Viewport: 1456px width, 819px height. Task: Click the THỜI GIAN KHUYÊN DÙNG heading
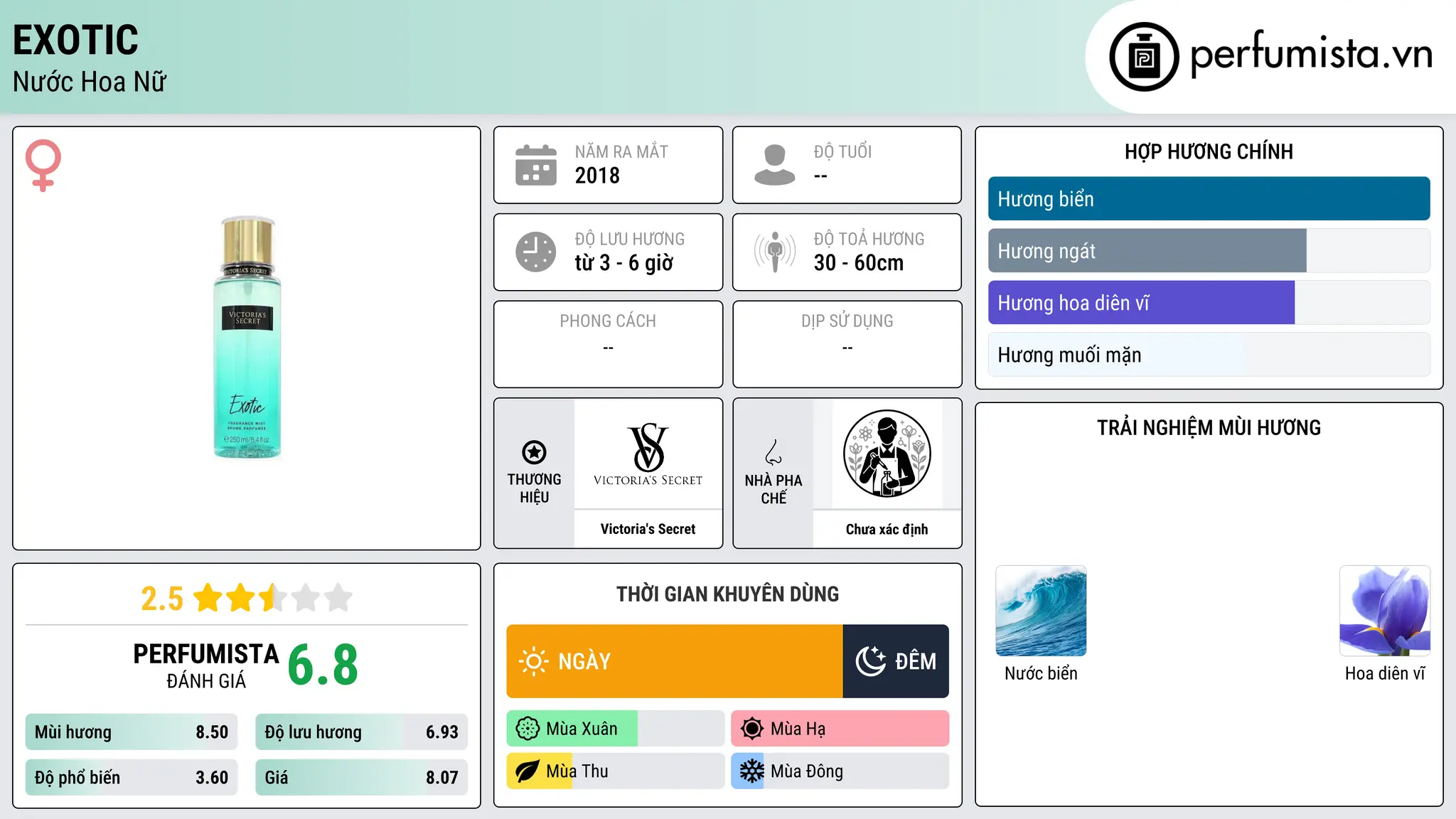728,594
